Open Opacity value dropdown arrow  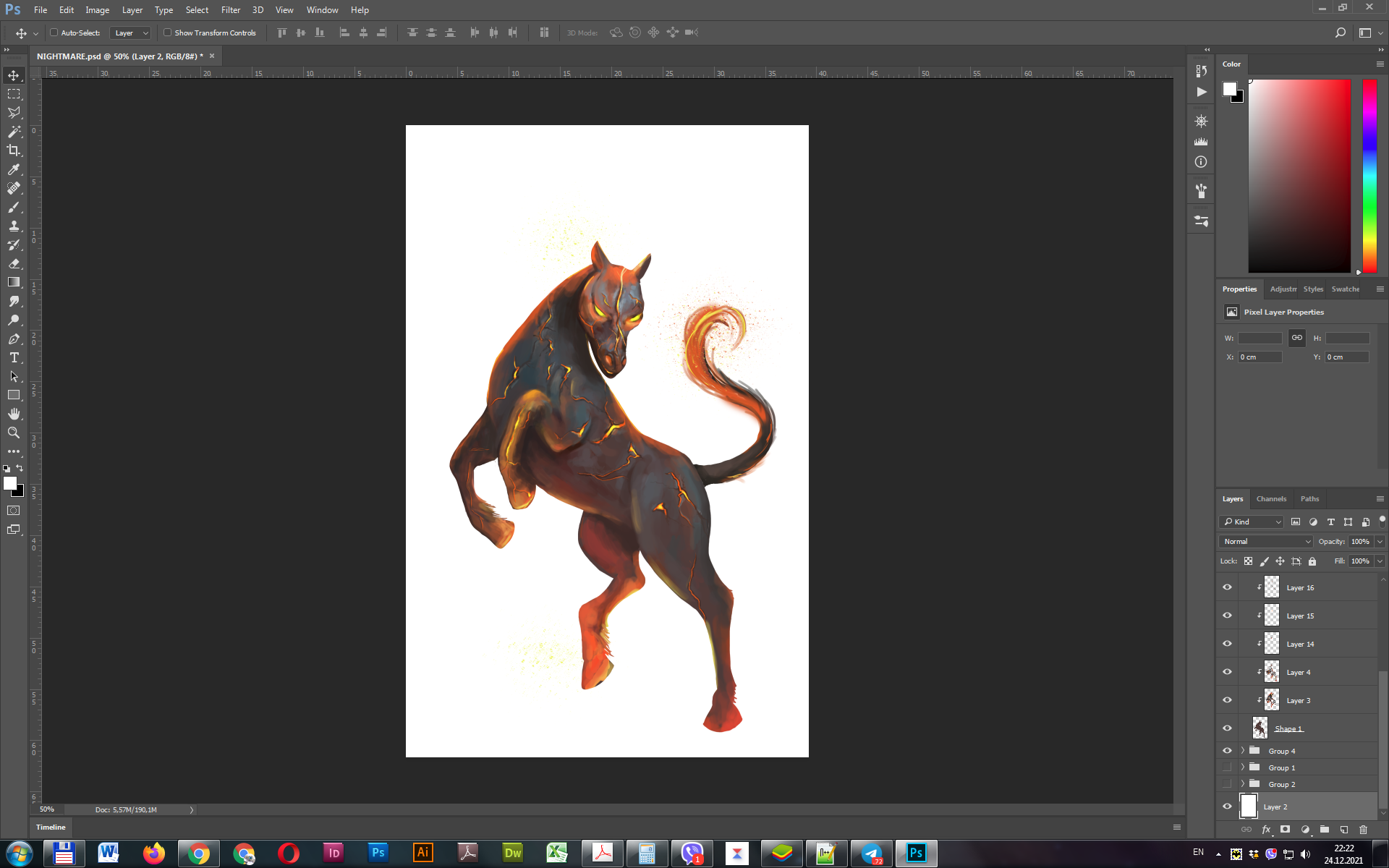[1380, 541]
